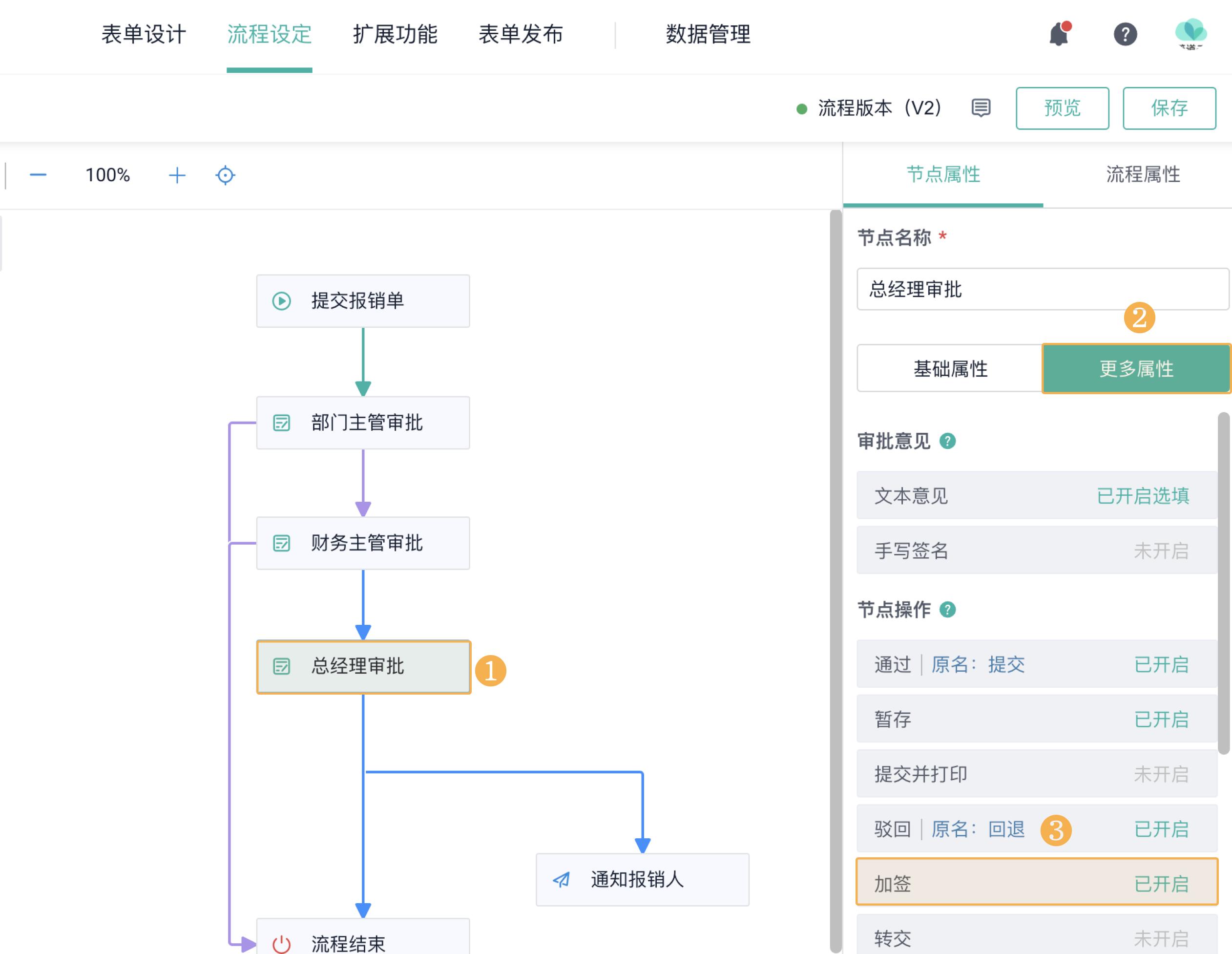Viewport: 1232px width, 954px height.
Task: Click the fit-to-view locate icon
Action: tap(225, 175)
